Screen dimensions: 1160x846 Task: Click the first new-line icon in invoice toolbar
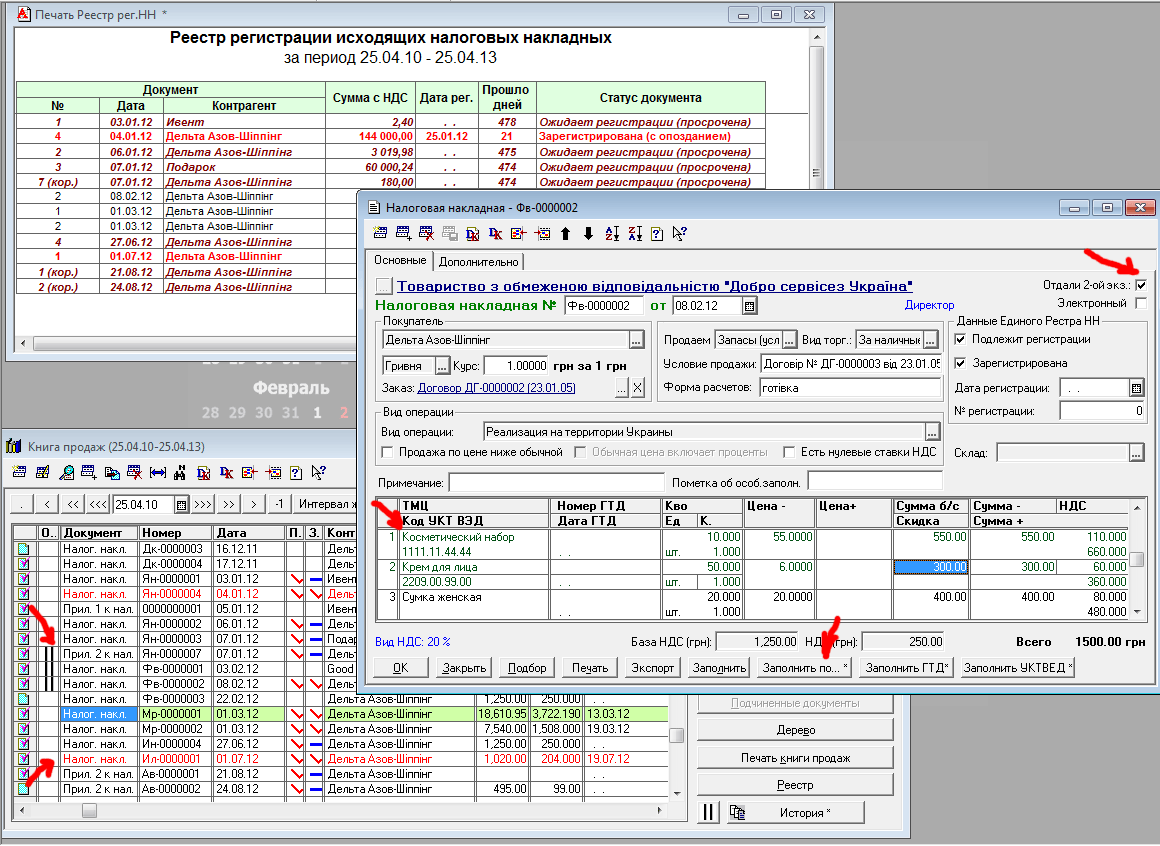tap(380, 234)
